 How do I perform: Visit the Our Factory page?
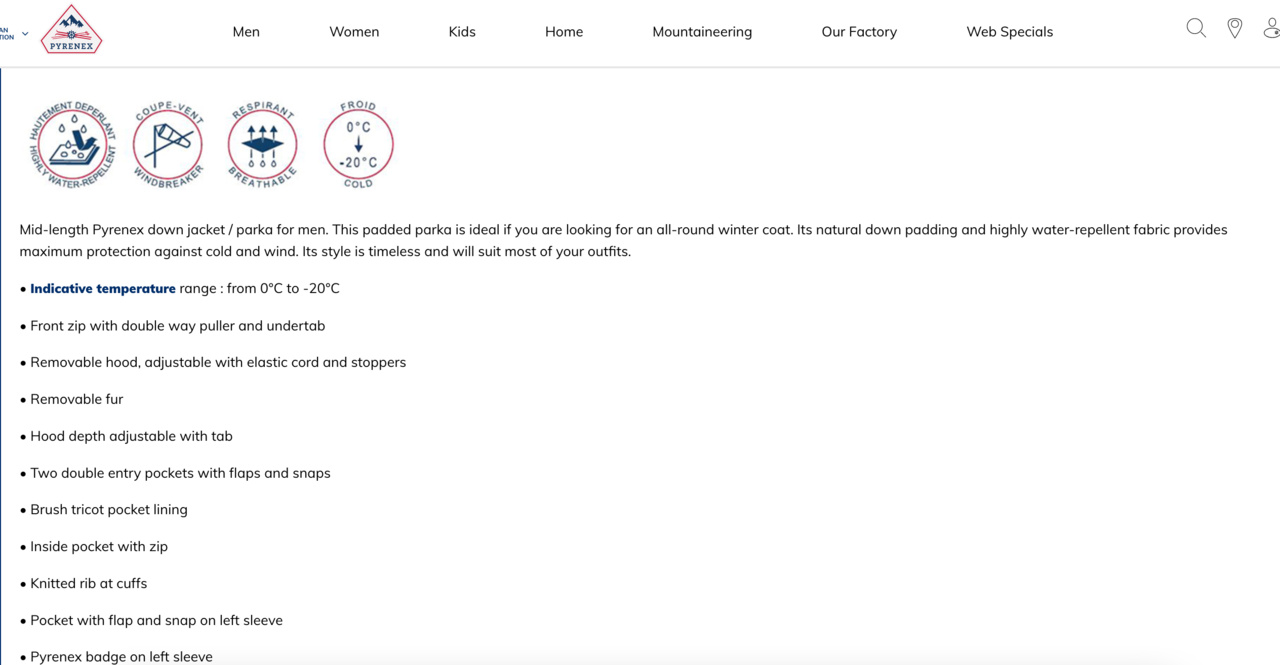(859, 32)
